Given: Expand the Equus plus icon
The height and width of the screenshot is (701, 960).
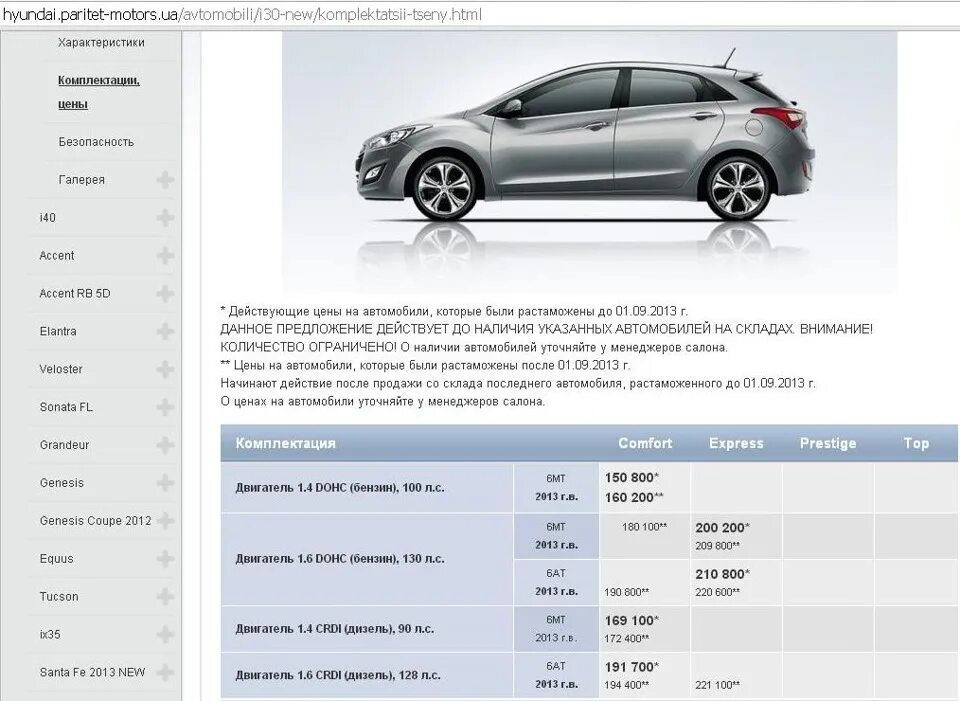Looking at the screenshot, I should 165,559.
